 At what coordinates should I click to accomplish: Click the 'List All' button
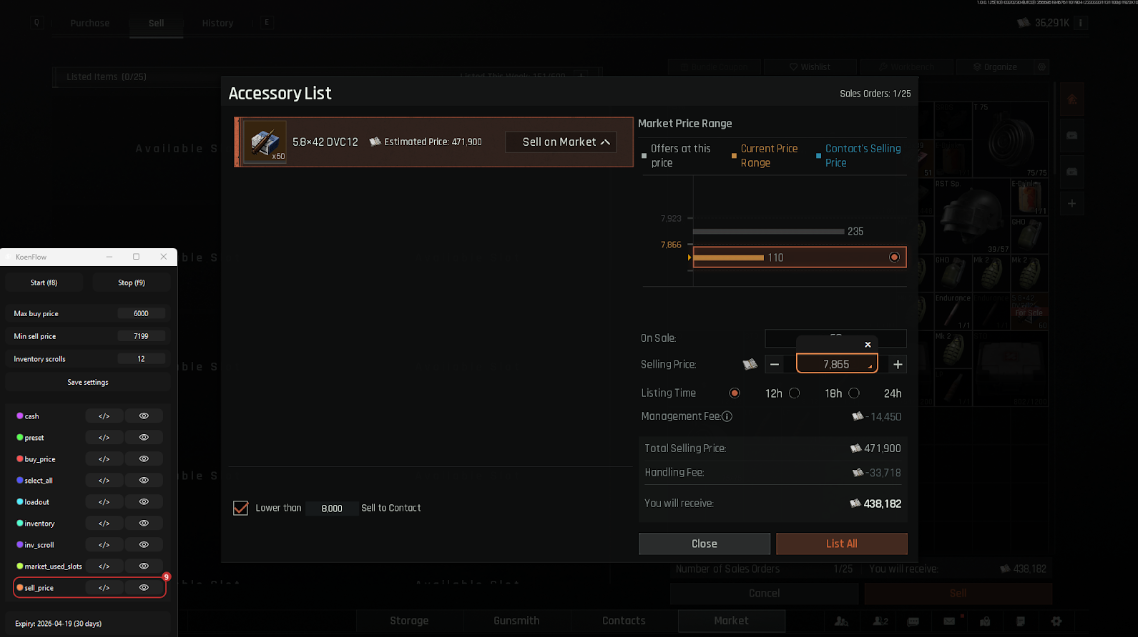coord(841,544)
